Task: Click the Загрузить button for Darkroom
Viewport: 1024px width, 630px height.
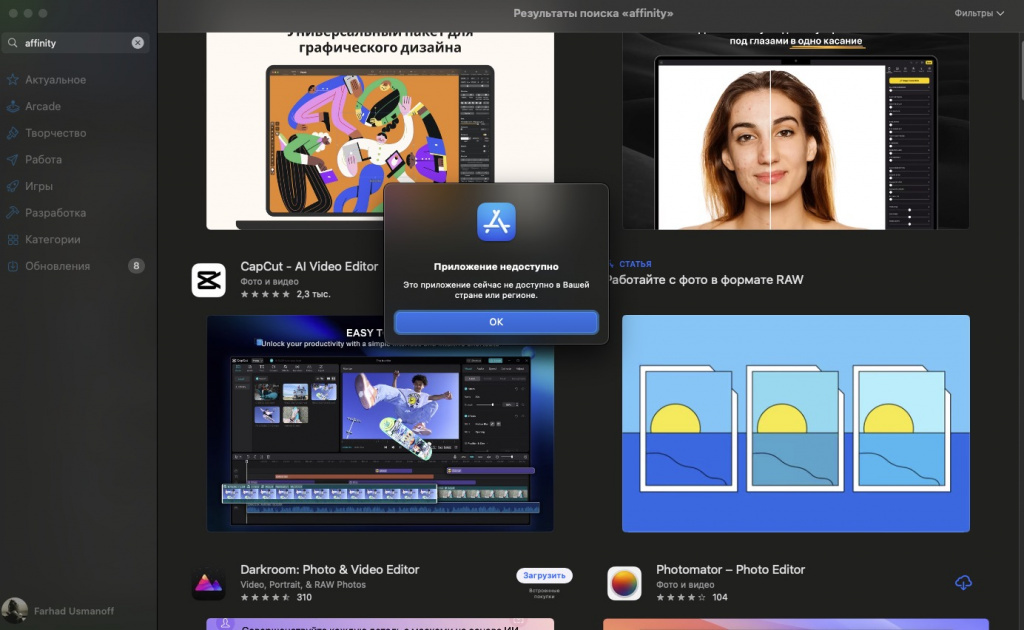Action: [x=544, y=575]
